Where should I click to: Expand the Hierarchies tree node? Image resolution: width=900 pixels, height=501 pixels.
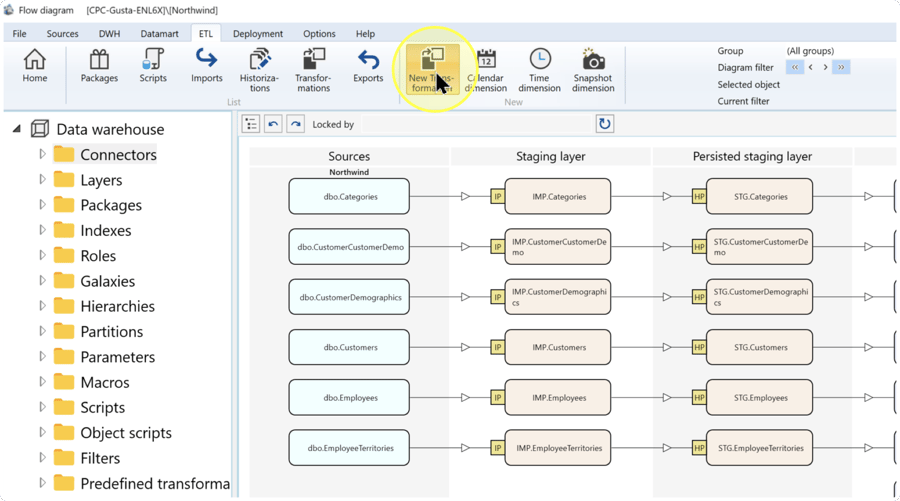tap(42, 306)
